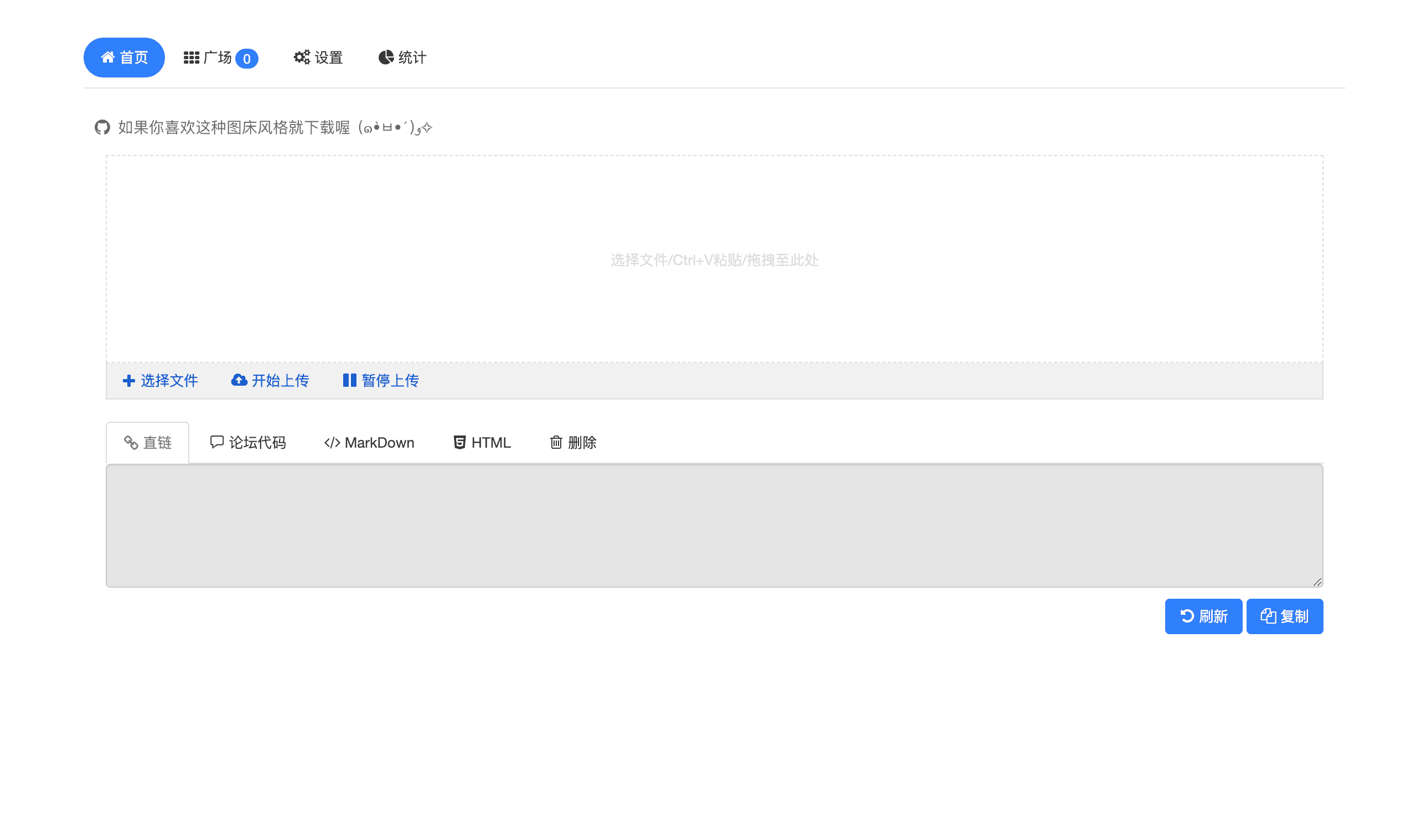Select the HTML format tab
Screen dimensions: 1427x840
483,443
